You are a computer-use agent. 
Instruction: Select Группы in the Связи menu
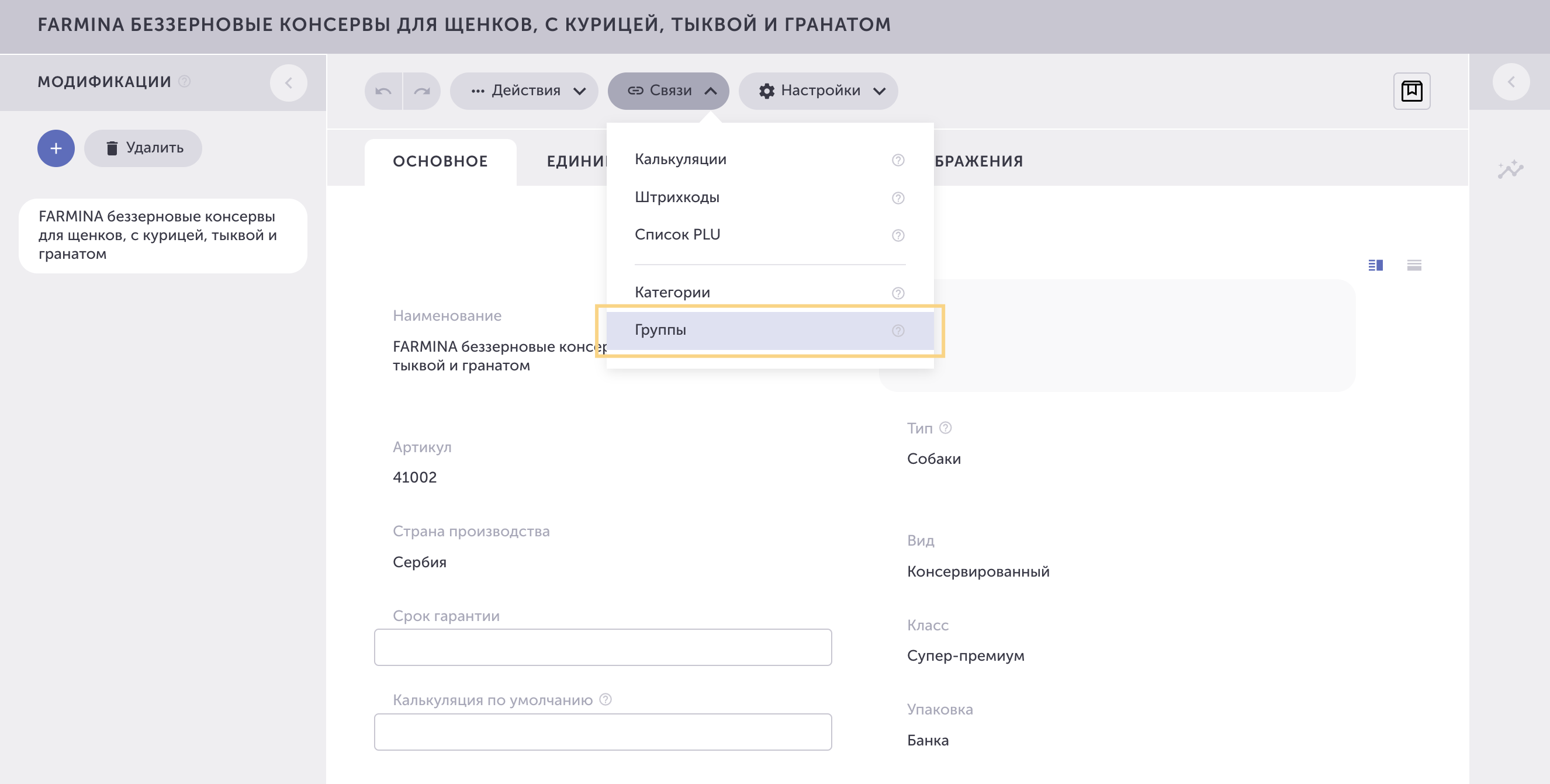coord(770,330)
